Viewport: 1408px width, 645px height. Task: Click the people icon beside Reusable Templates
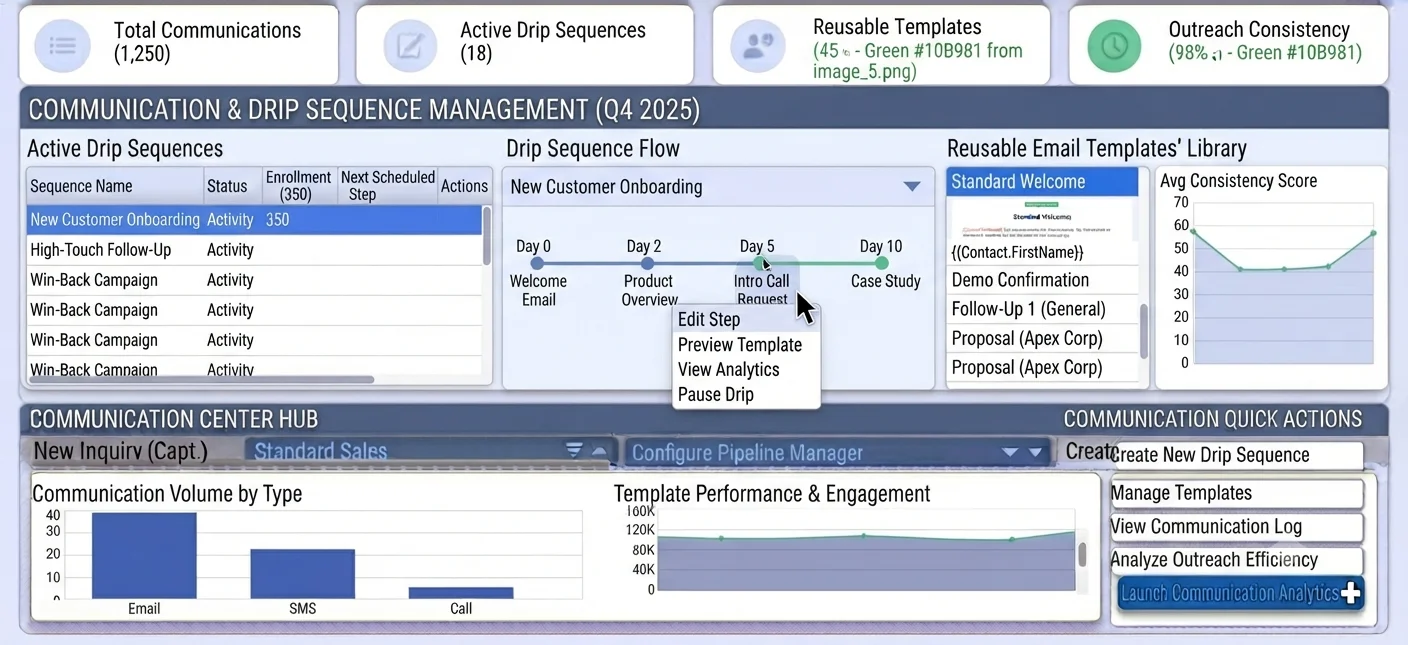tap(758, 45)
